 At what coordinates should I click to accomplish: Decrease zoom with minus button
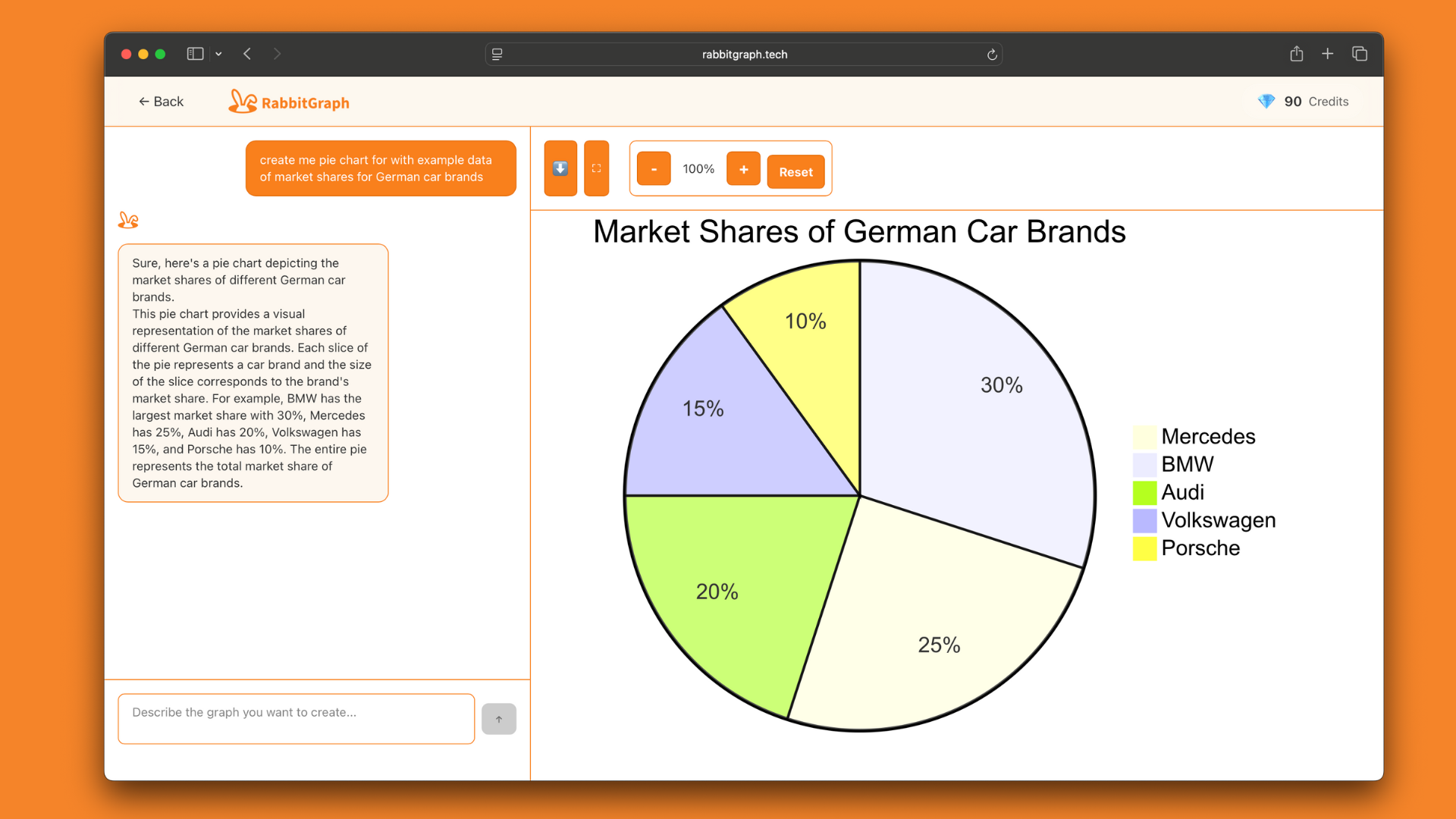pos(653,168)
